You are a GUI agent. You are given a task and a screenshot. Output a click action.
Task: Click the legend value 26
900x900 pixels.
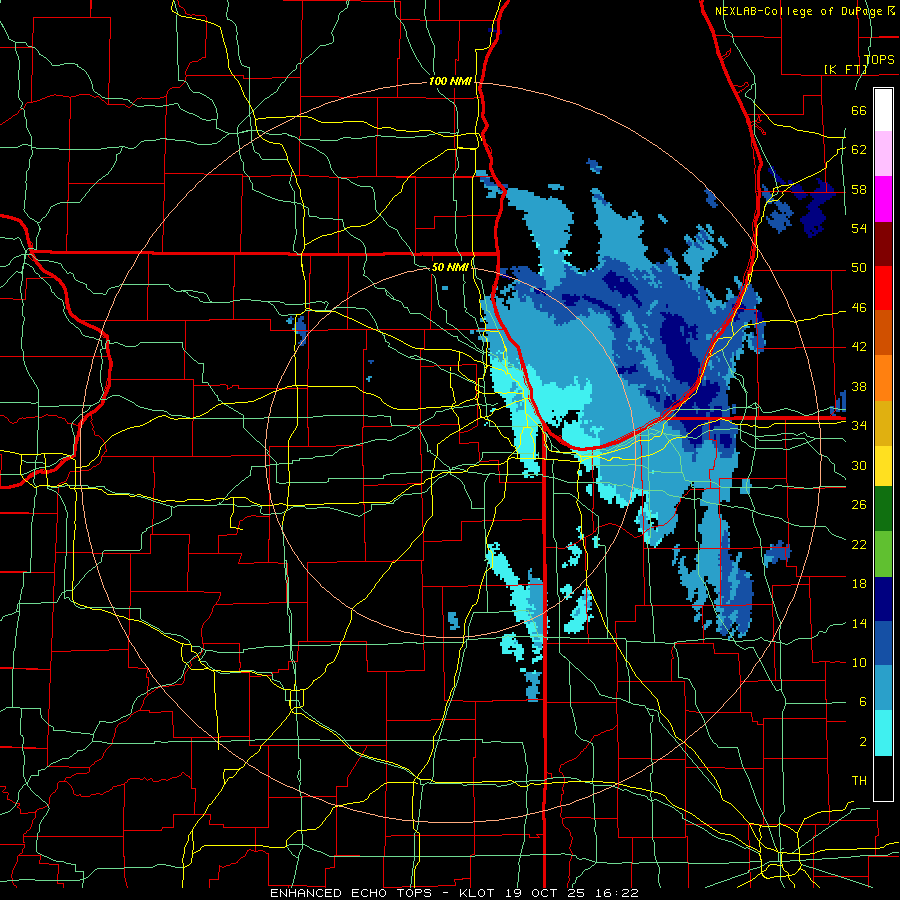point(859,505)
